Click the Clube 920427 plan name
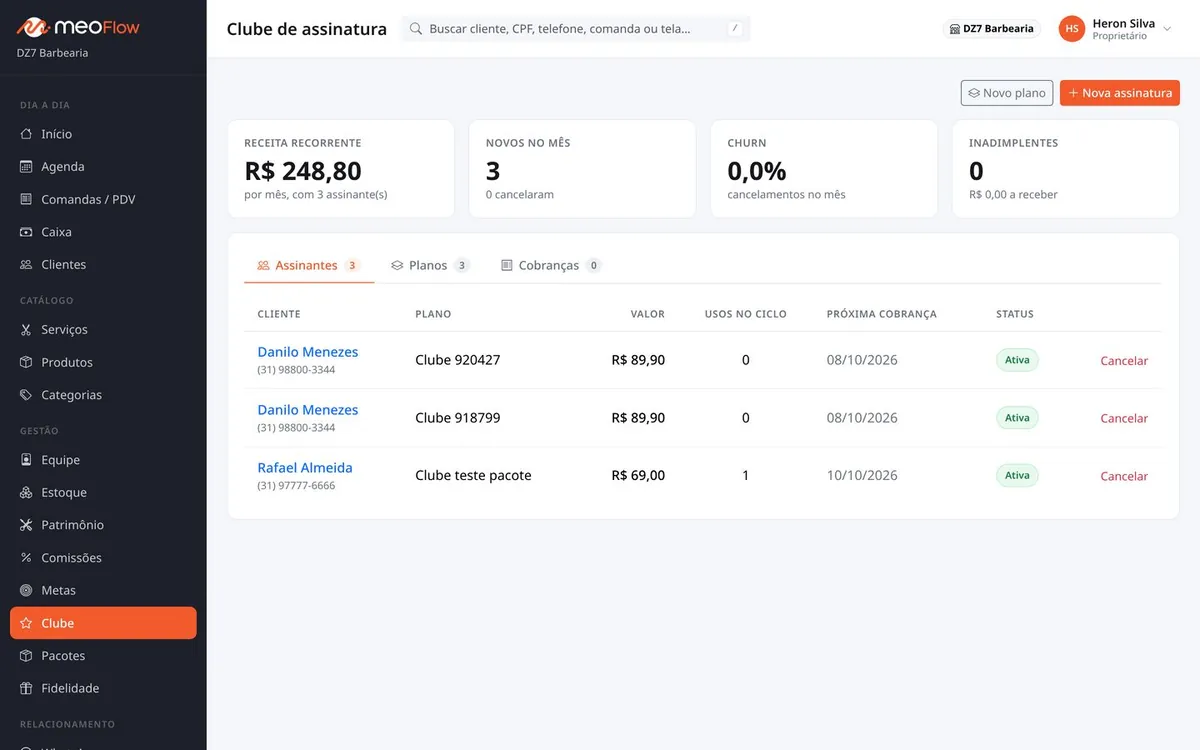Viewport: 1200px width, 750px height. click(x=458, y=360)
